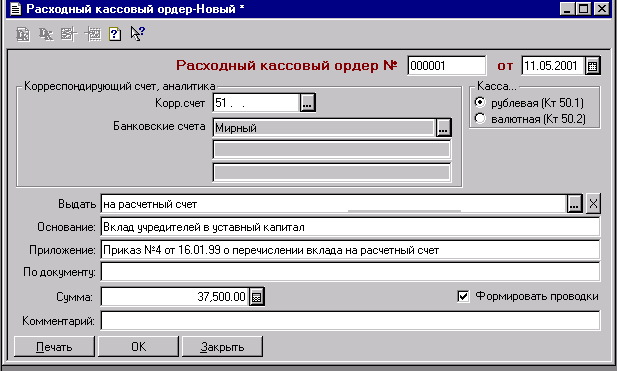Viewport: 617px width, 371px height.
Task: Open selection button beside Выдать field
Action: (x=575, y=204)
